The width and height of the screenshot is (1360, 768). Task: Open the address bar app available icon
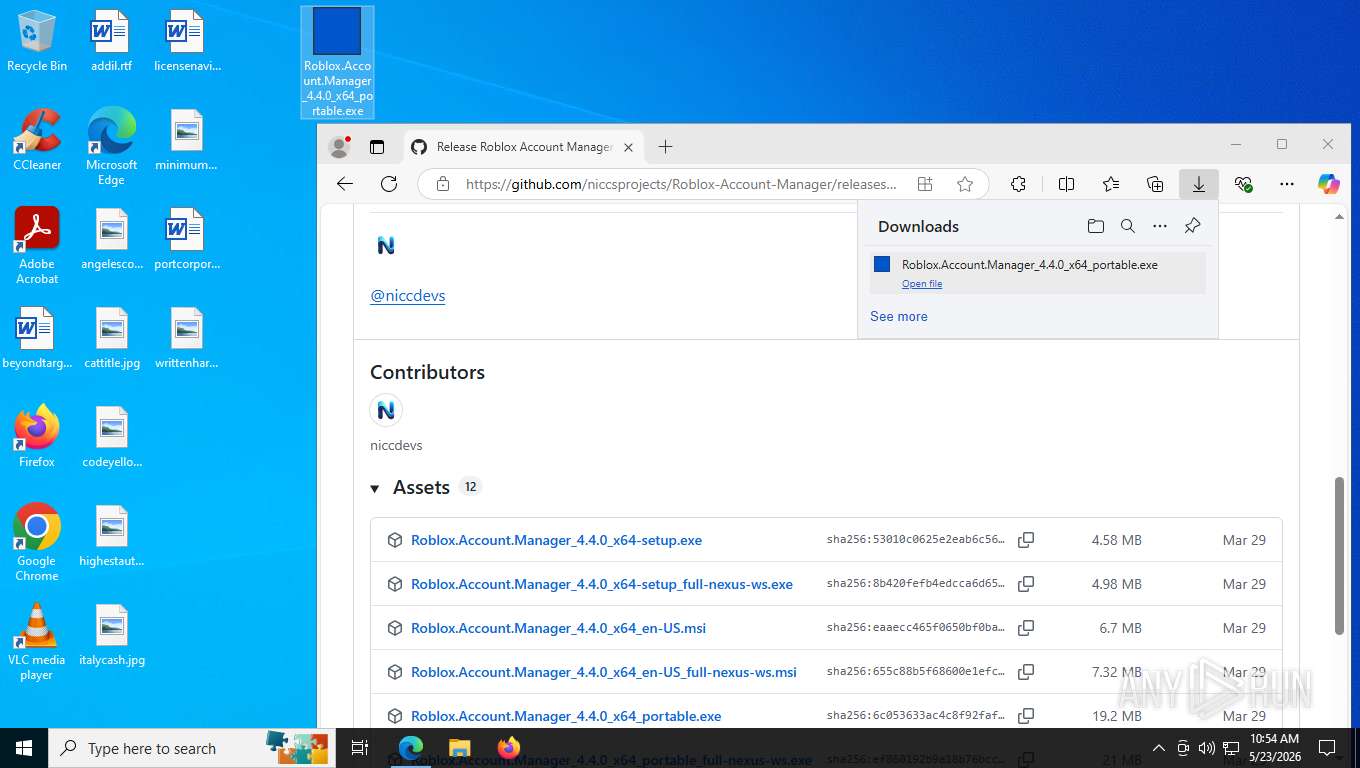(x=925, y=184)
